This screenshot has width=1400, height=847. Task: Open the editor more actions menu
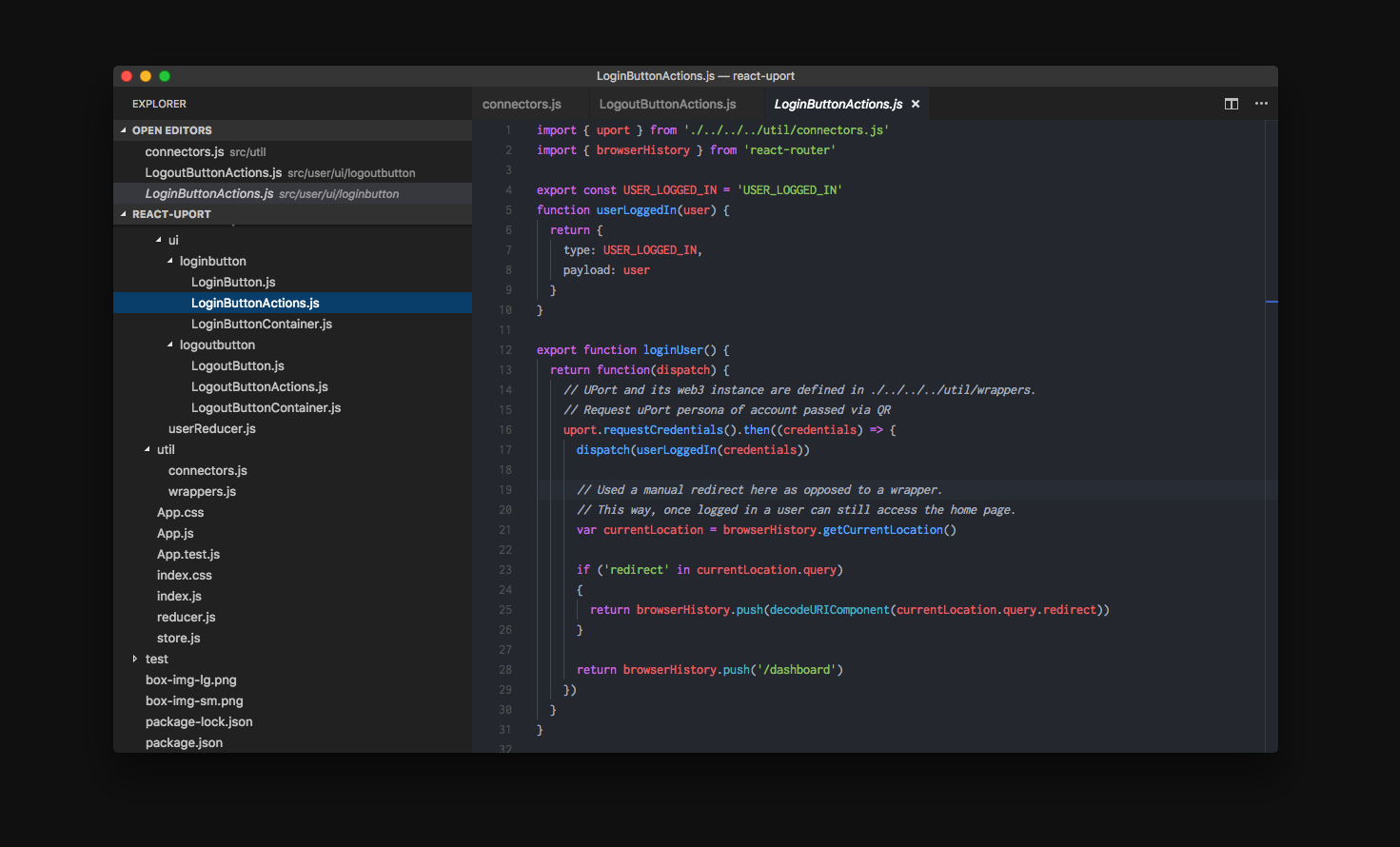pyautogui.click(x=1261, y=104)
